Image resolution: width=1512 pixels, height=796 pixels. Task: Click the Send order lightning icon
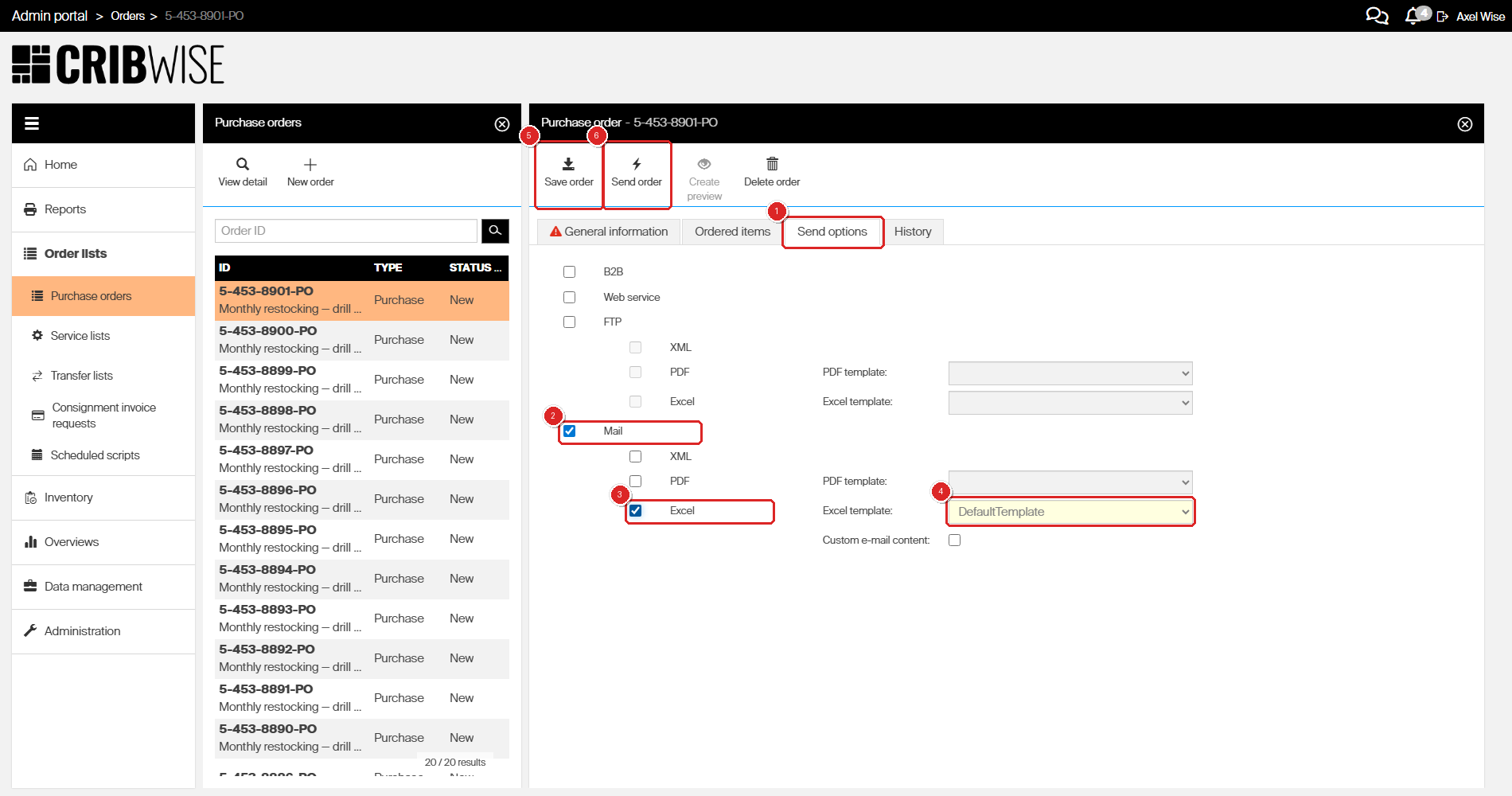click(x=636, y=164)
